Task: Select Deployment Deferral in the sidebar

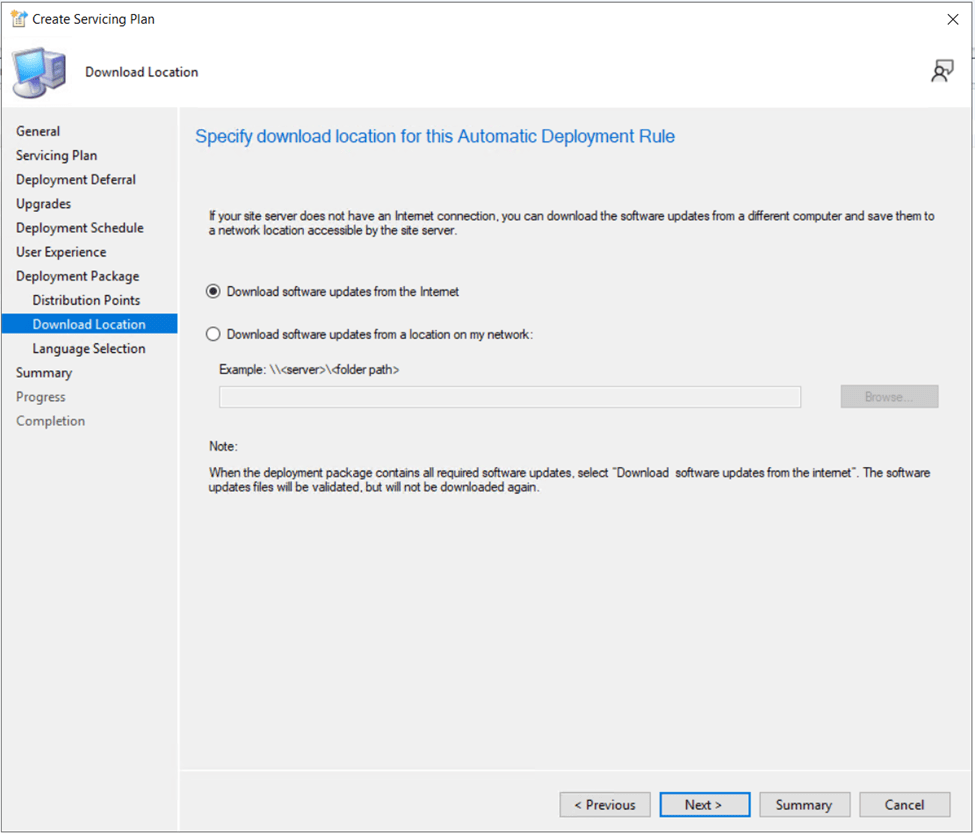Action: (76, 180)
